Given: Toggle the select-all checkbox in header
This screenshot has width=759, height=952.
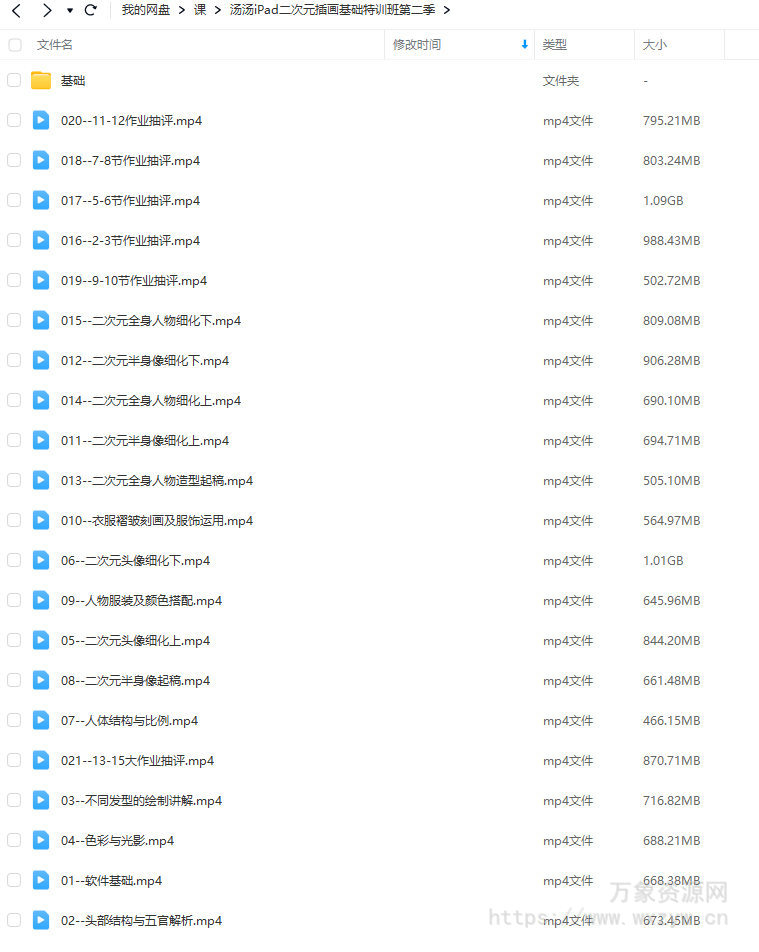Looking at the screenshot, I should 15,45.
